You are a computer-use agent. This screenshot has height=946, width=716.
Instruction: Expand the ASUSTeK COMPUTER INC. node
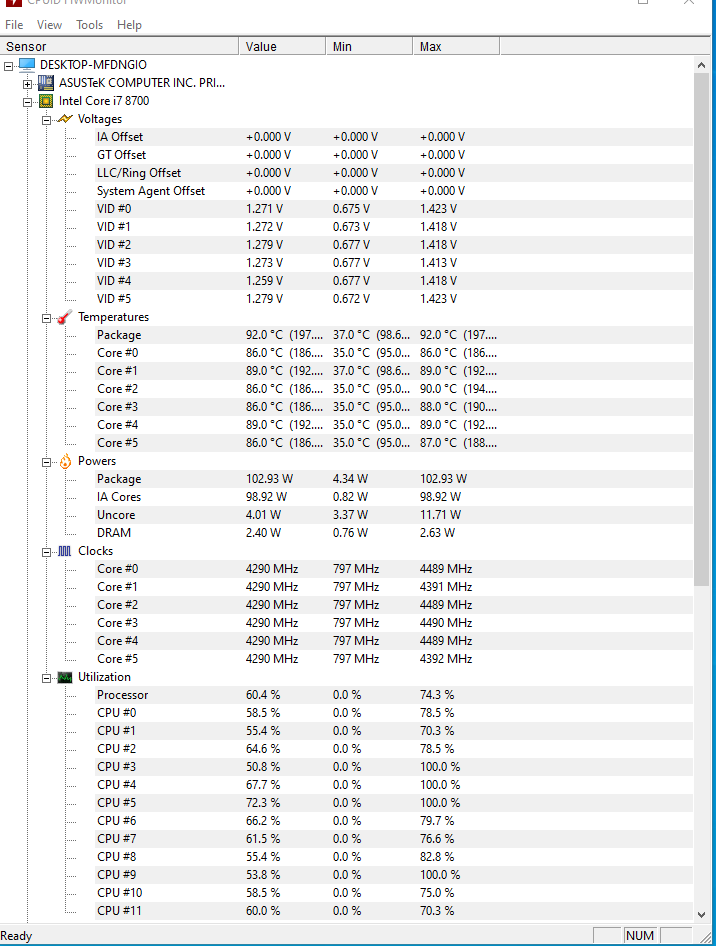pyautogui.click(x=27, y=84)
